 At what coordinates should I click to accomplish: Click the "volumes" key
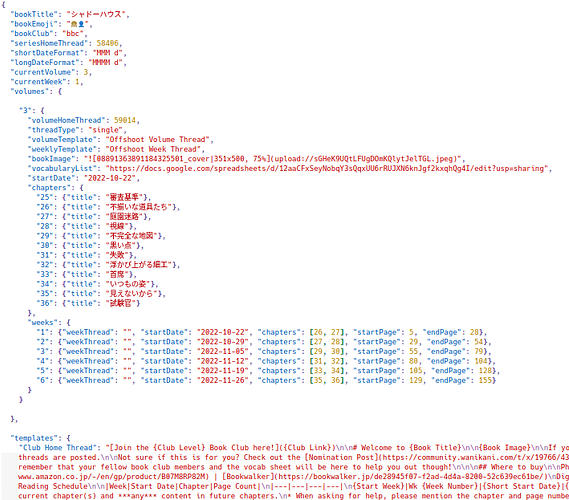pos(29,91)
